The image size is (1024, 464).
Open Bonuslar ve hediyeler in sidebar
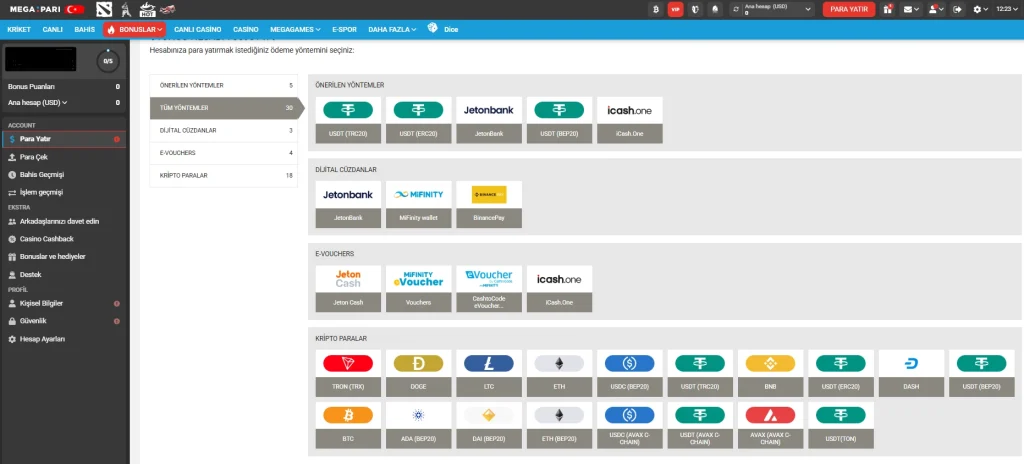(63, 257)
